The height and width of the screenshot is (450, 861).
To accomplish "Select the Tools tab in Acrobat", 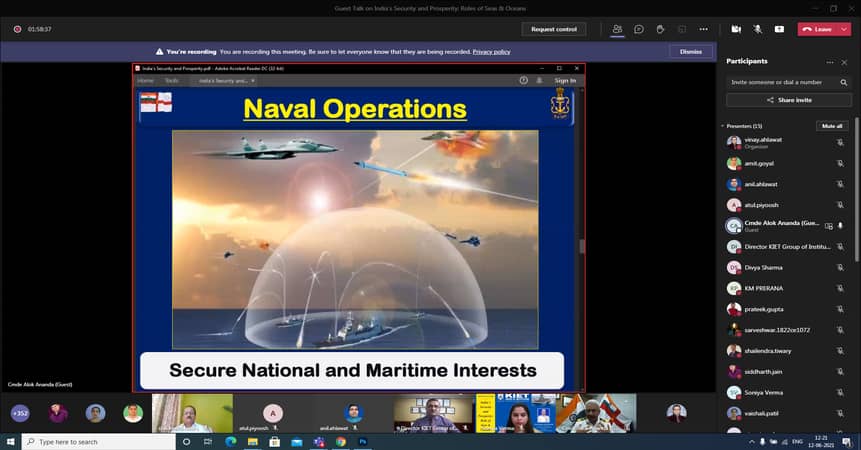I will point(172,80).
